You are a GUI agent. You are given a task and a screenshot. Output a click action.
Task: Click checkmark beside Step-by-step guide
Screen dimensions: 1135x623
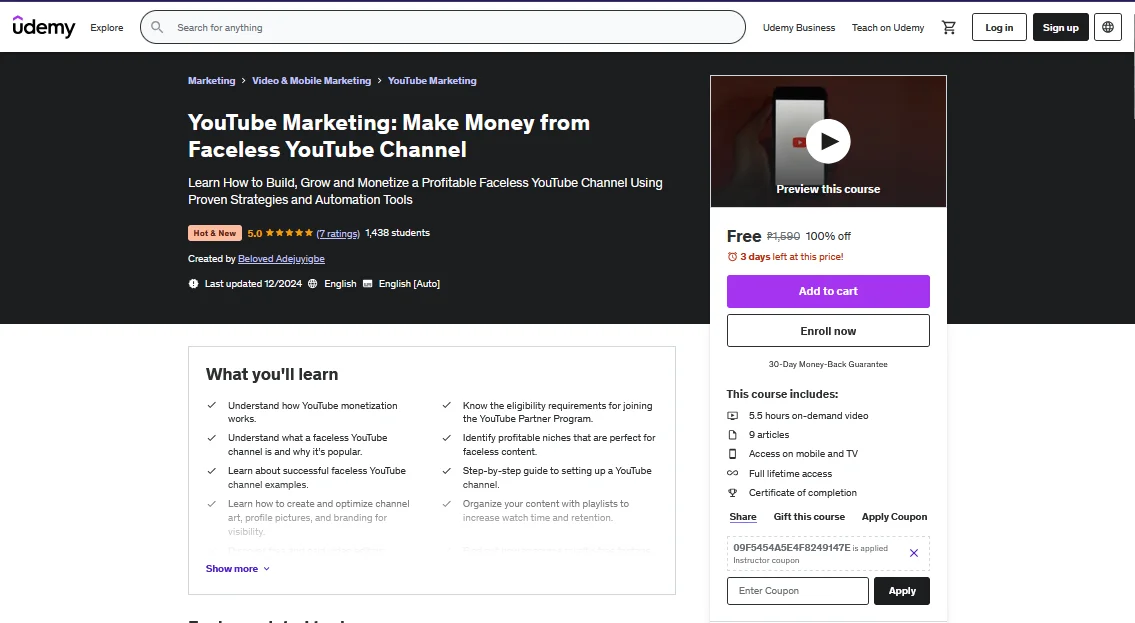pos(447,470)
